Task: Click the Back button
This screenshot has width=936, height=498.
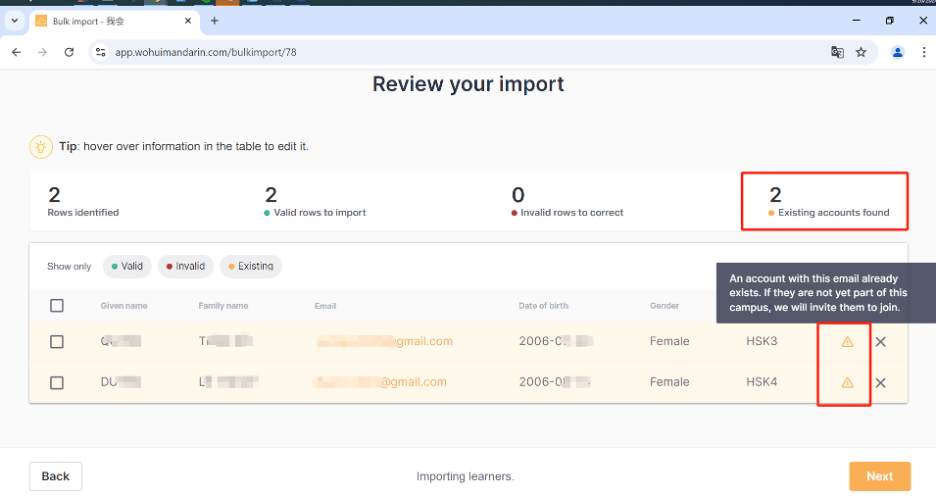Action: click(x=56, y=476)
